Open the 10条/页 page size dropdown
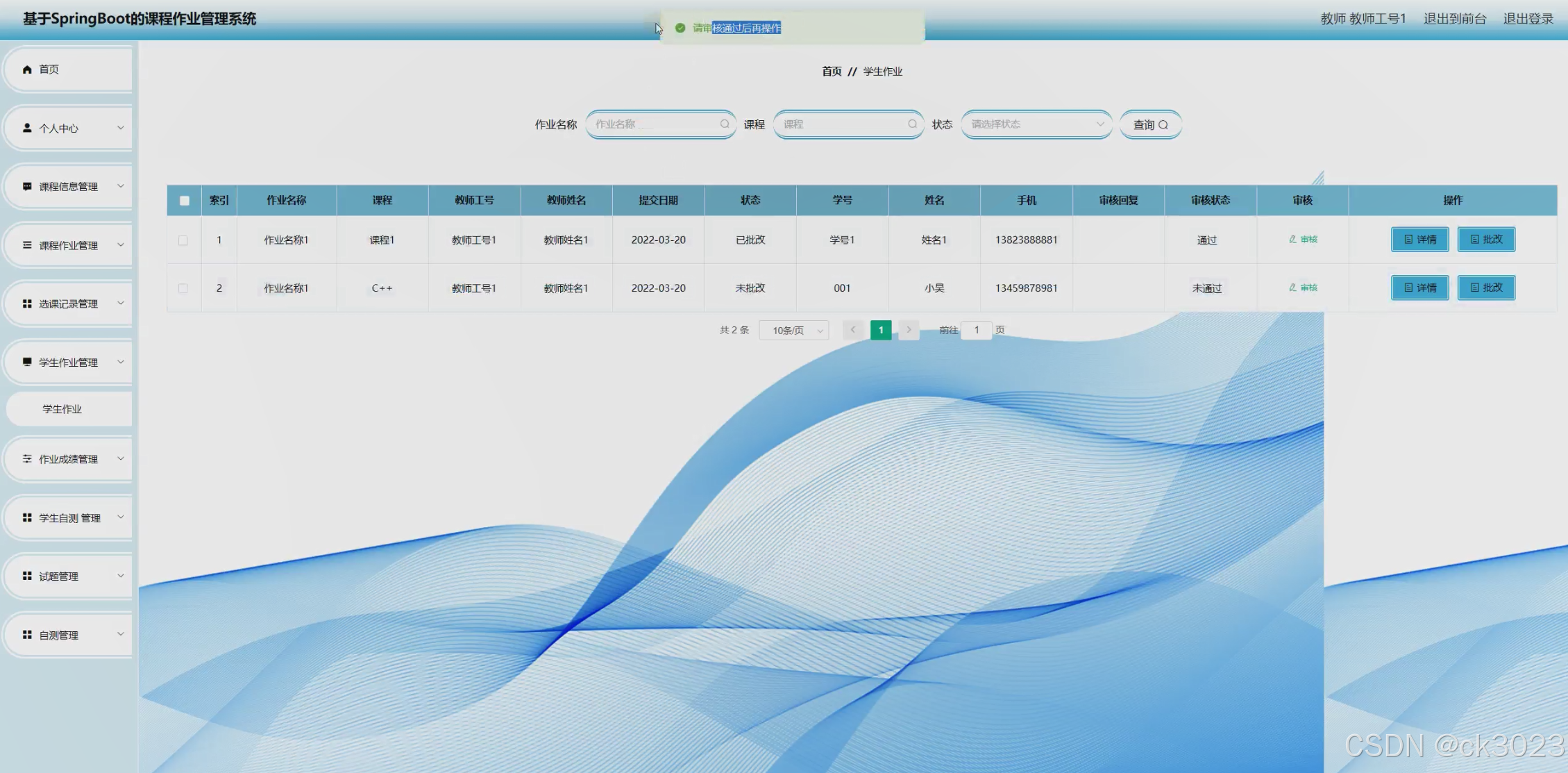The width and height of the screenshot is (1568, 773). pos(793,331)
